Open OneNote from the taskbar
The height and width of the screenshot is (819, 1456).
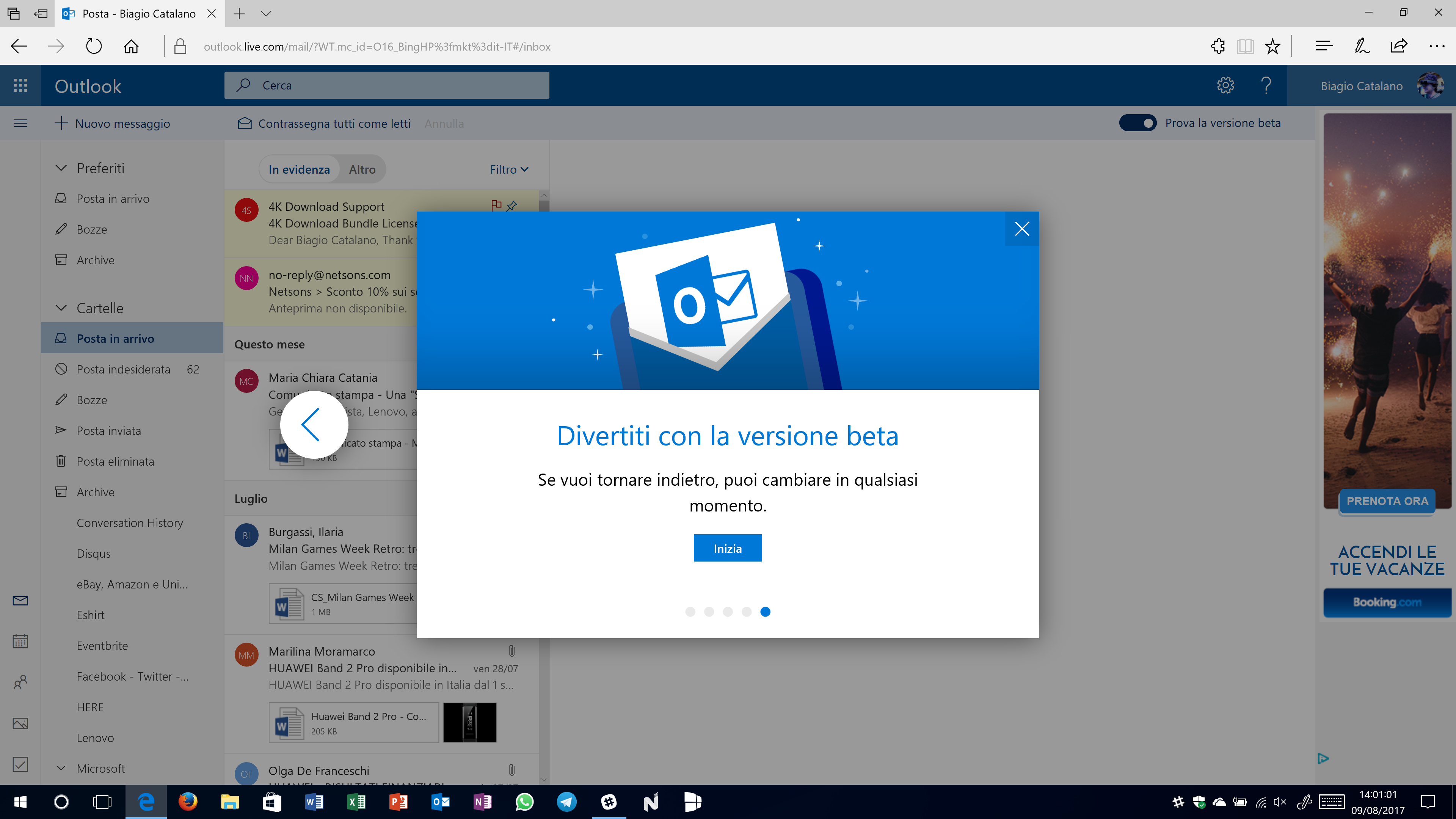(x=482, y=802)
